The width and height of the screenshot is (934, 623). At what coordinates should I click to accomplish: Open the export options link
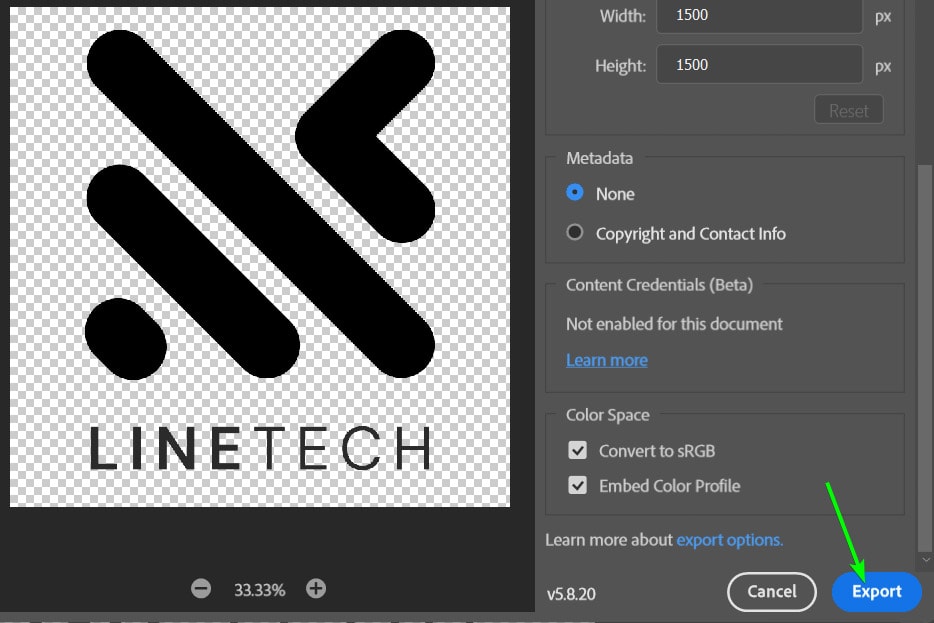click(x=729, y=540)
